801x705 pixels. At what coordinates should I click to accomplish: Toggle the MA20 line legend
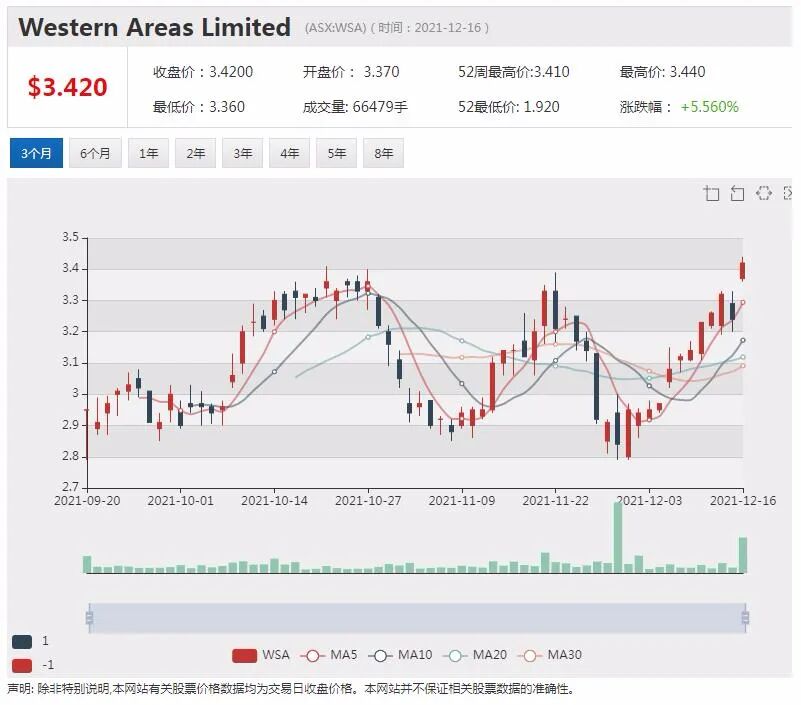click(x=475, y=655)
